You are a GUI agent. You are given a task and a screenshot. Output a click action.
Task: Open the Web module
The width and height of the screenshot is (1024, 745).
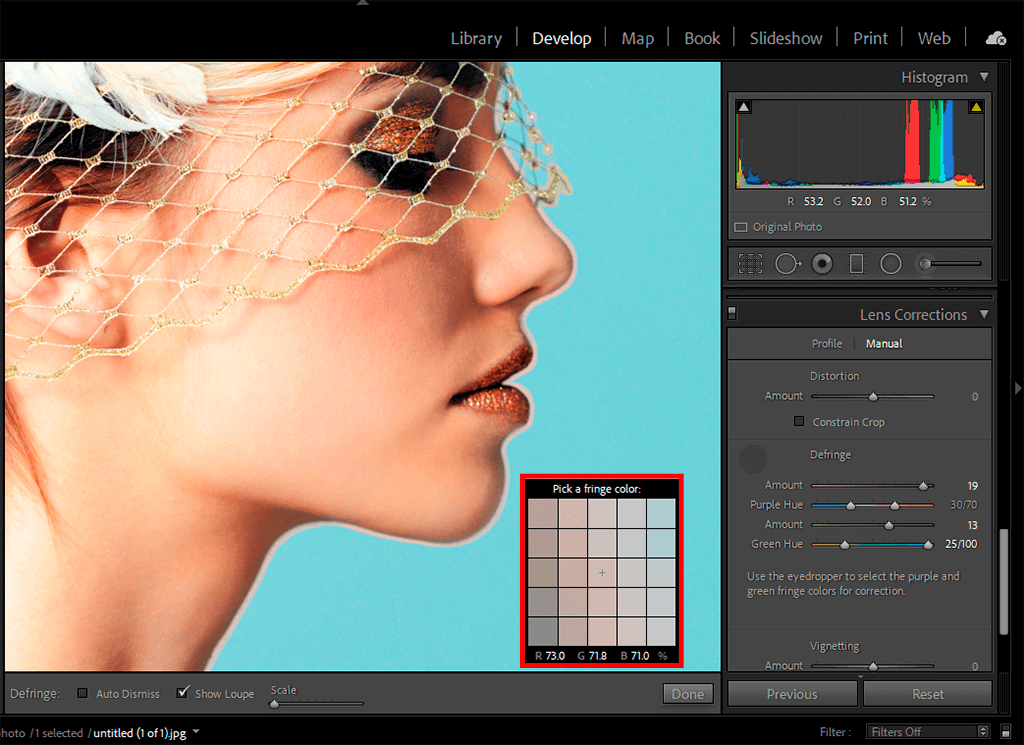point(934,39)
